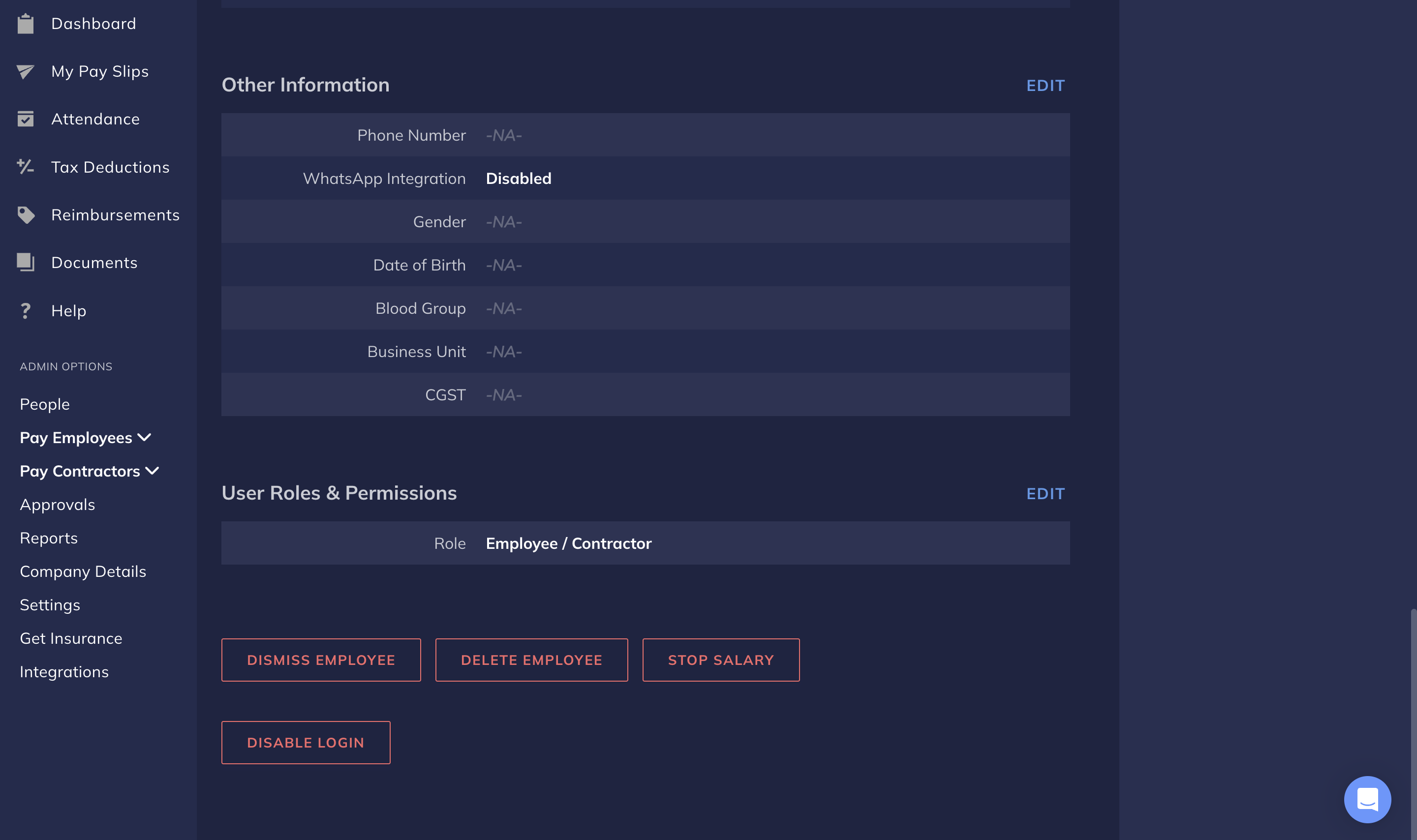Click the Stop Salary button
The image size is (1417, 840).
(721, 660)
